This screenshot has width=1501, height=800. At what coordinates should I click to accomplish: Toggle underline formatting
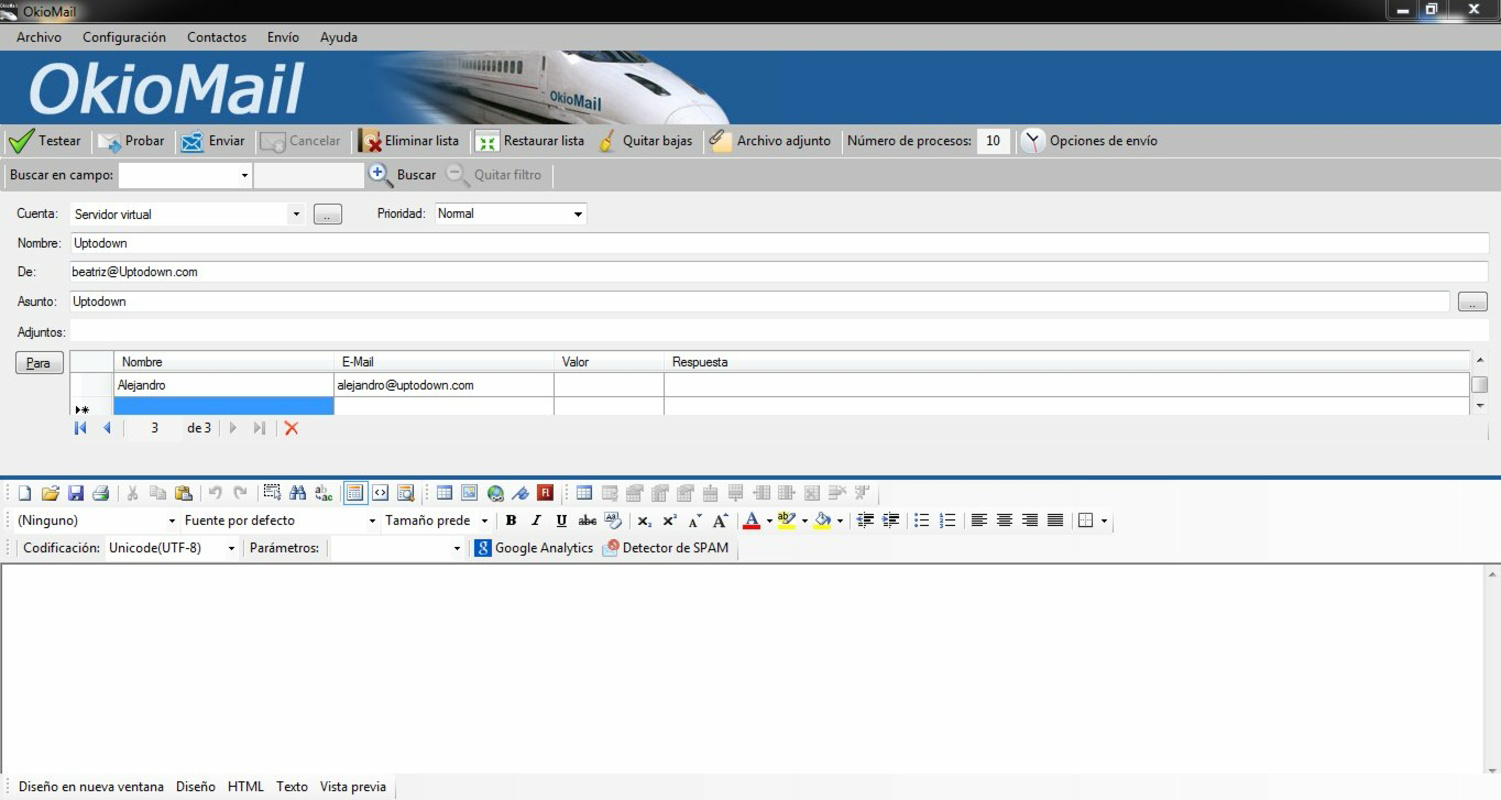(x=561, y=521)
